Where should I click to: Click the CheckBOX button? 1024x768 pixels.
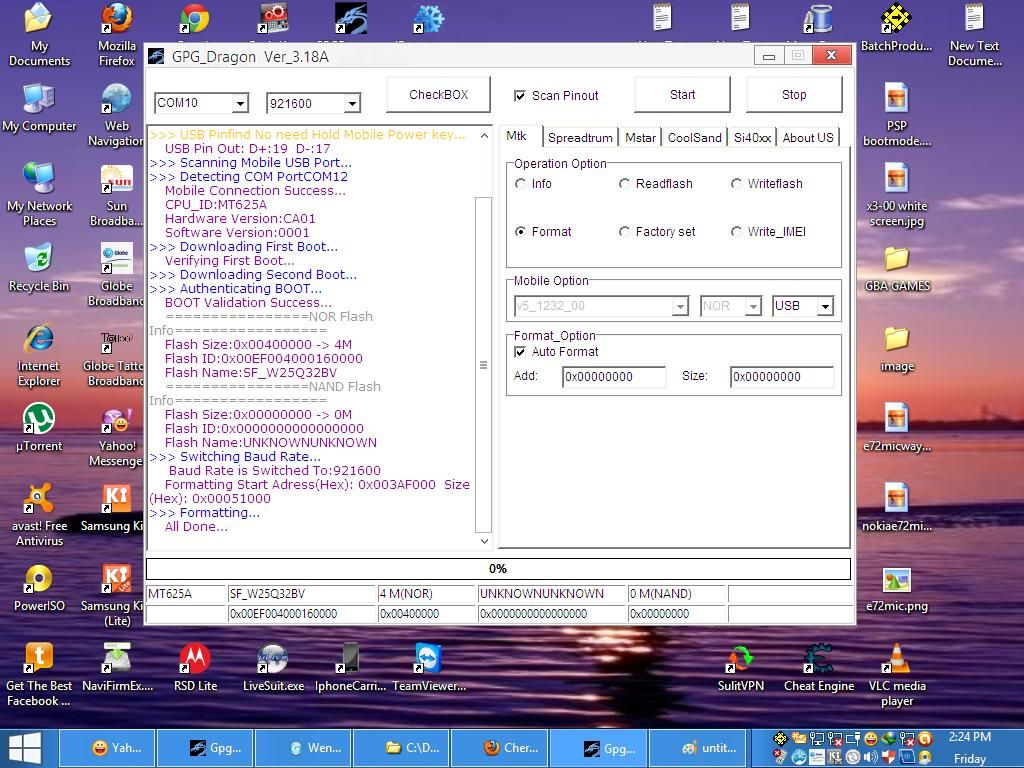(438, 95)
